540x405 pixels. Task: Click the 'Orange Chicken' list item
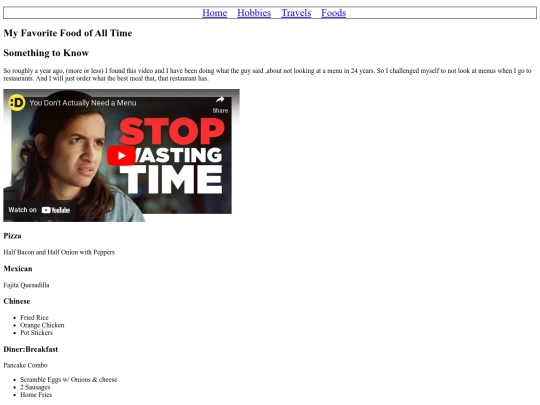point(42,325)
